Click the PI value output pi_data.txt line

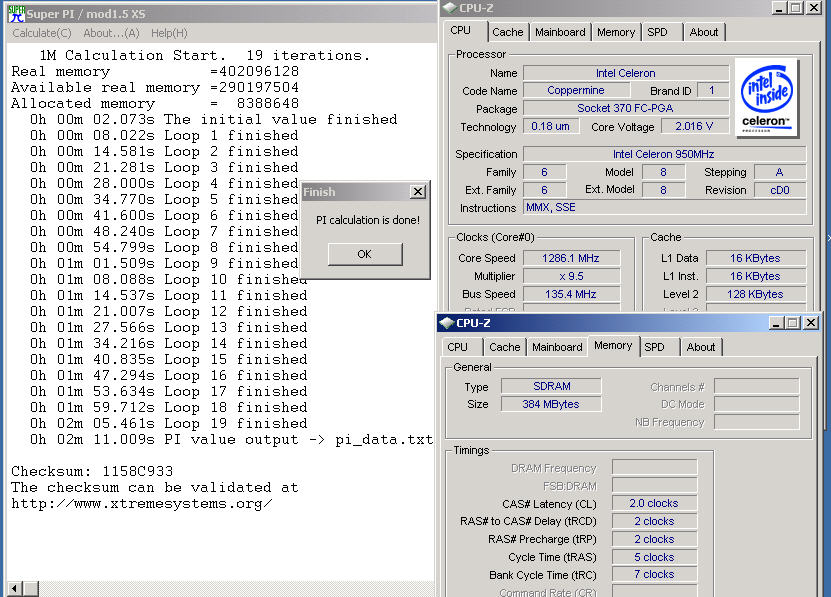(x=231, y=439)
